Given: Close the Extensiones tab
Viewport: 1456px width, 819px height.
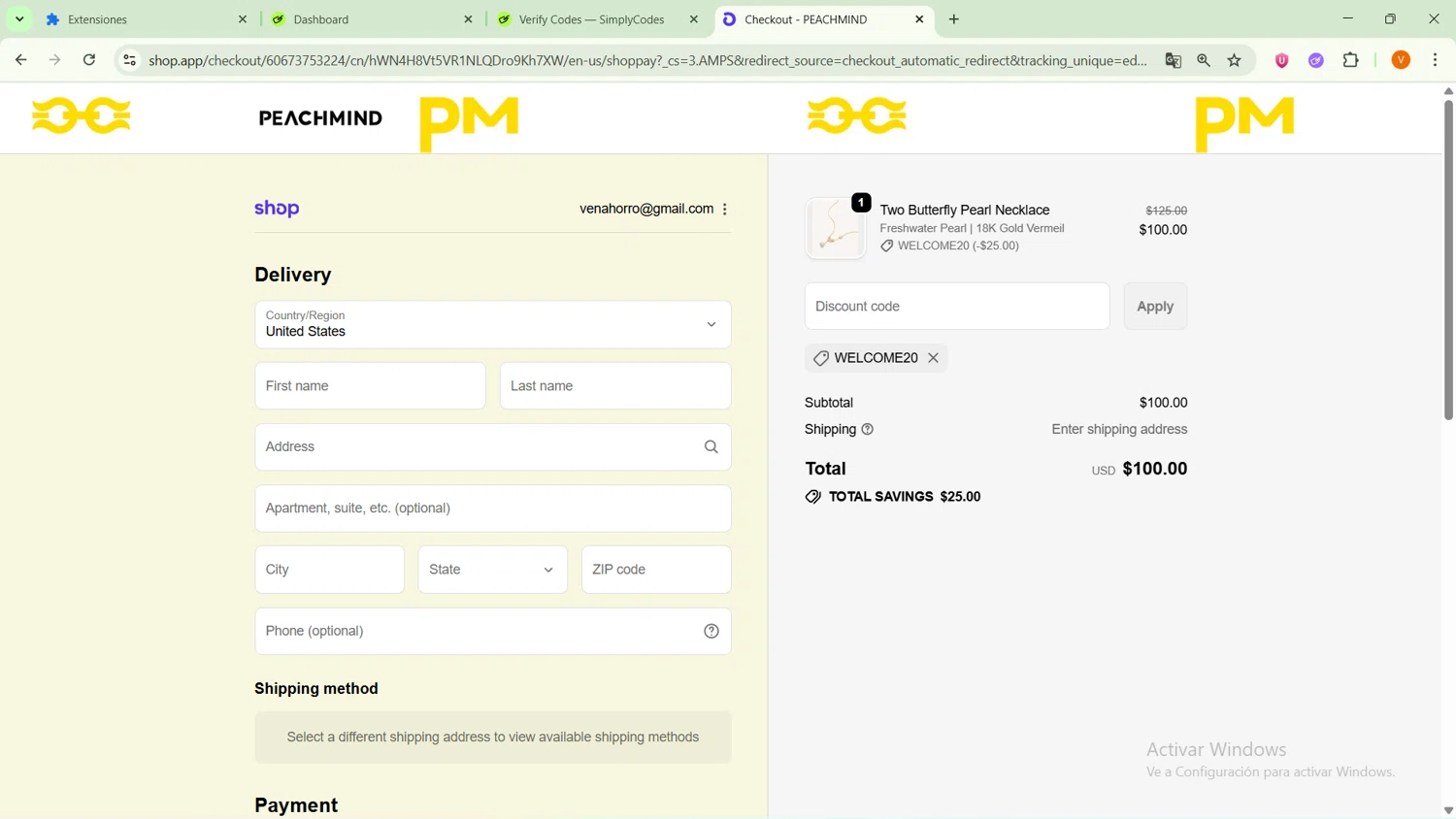Looking at the screenshot, I should pos(243,19).
